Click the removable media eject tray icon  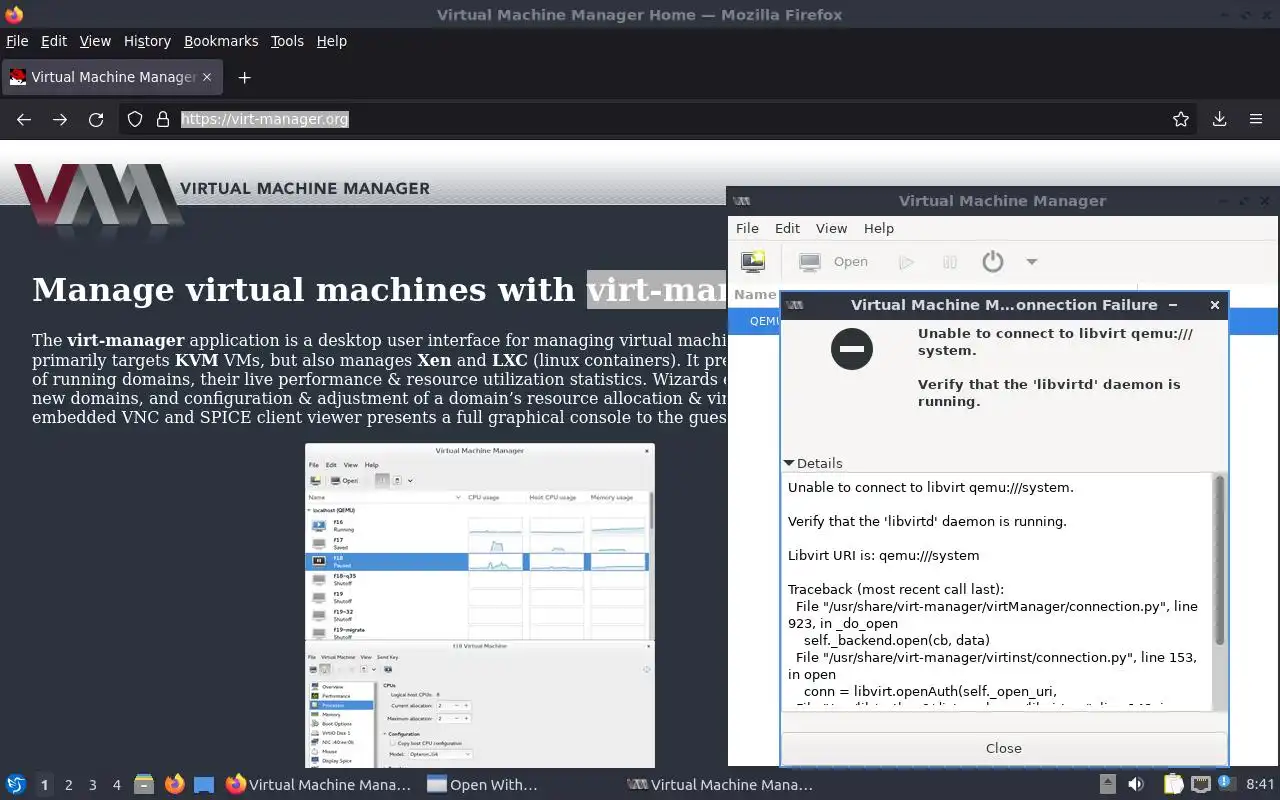(1108, 785)
